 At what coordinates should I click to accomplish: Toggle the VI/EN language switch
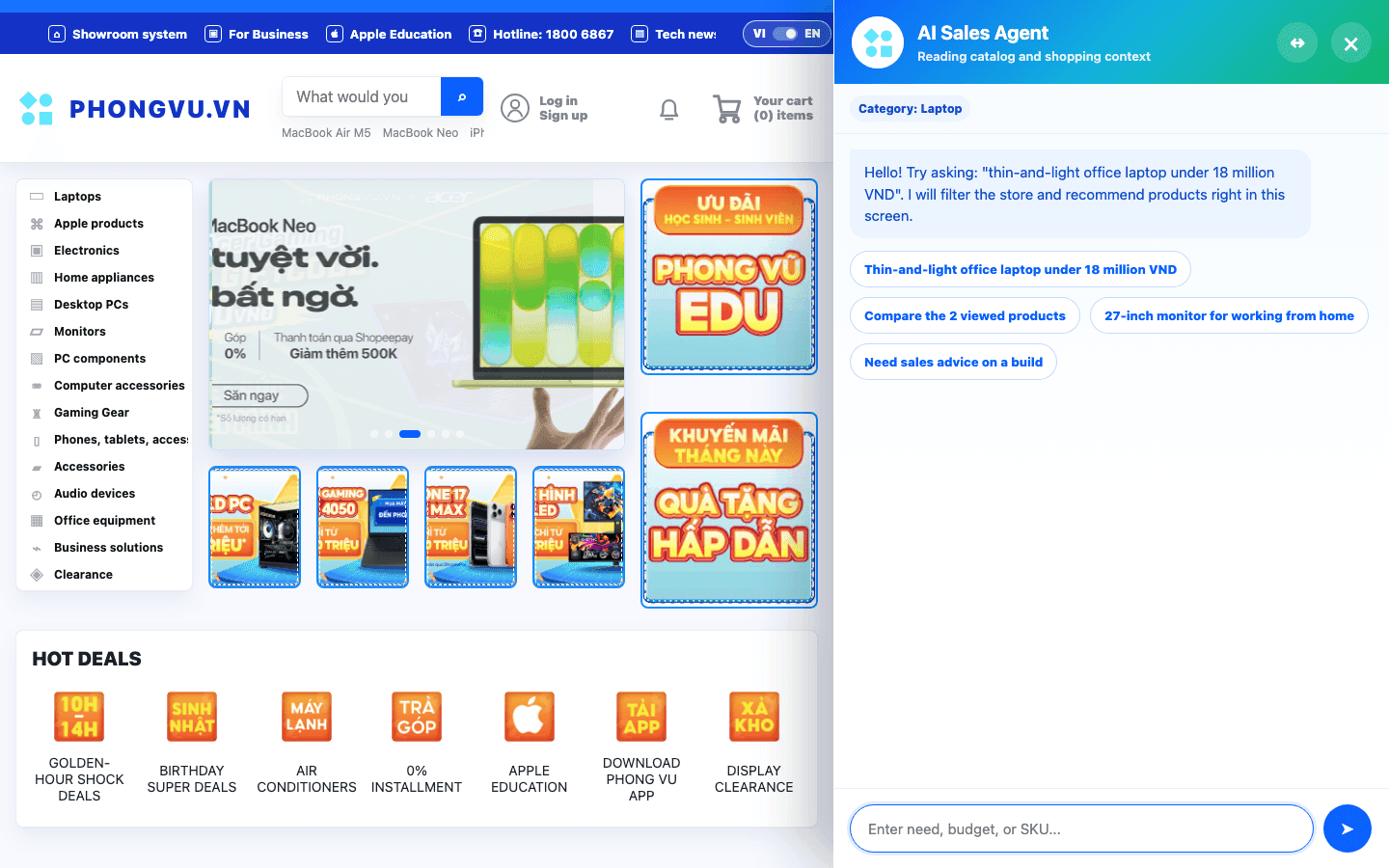(x=786, y=34)
